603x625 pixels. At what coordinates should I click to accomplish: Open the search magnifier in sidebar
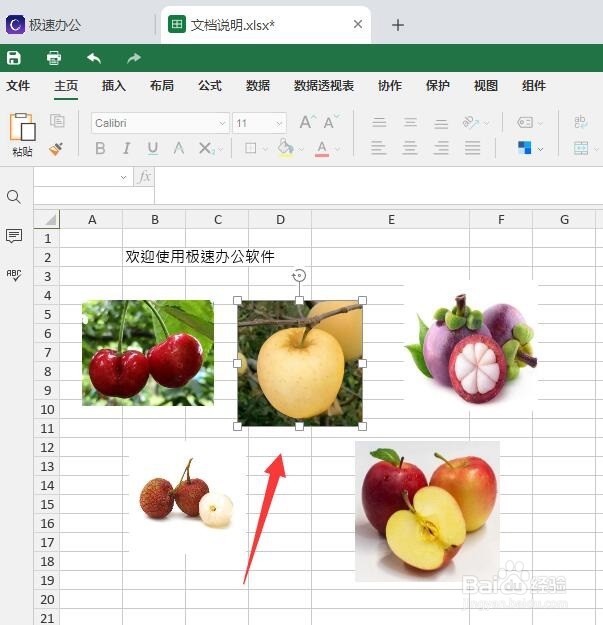(14, 197)
